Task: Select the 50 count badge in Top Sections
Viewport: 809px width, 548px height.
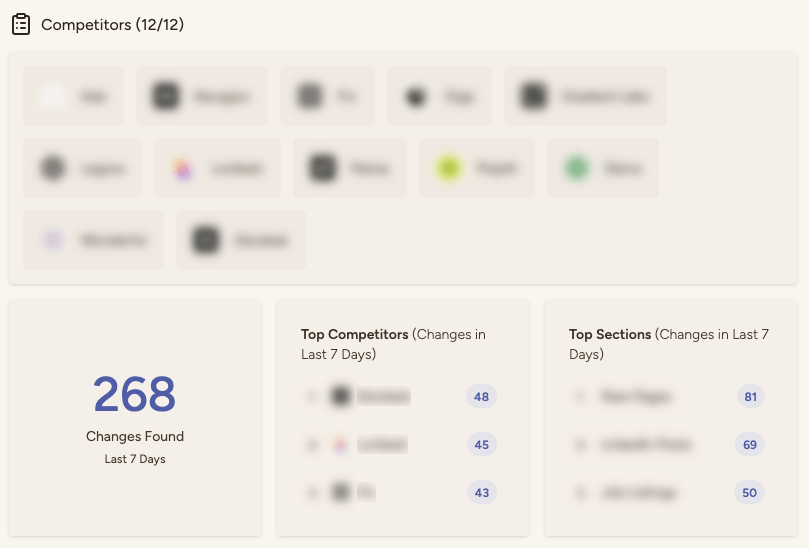Action: click(749, 492)
